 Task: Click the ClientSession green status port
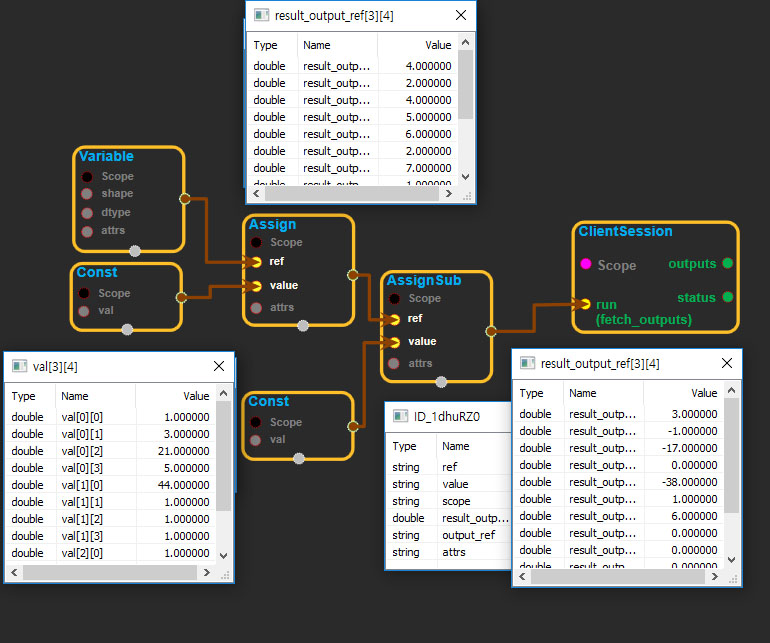pos(727,297)
